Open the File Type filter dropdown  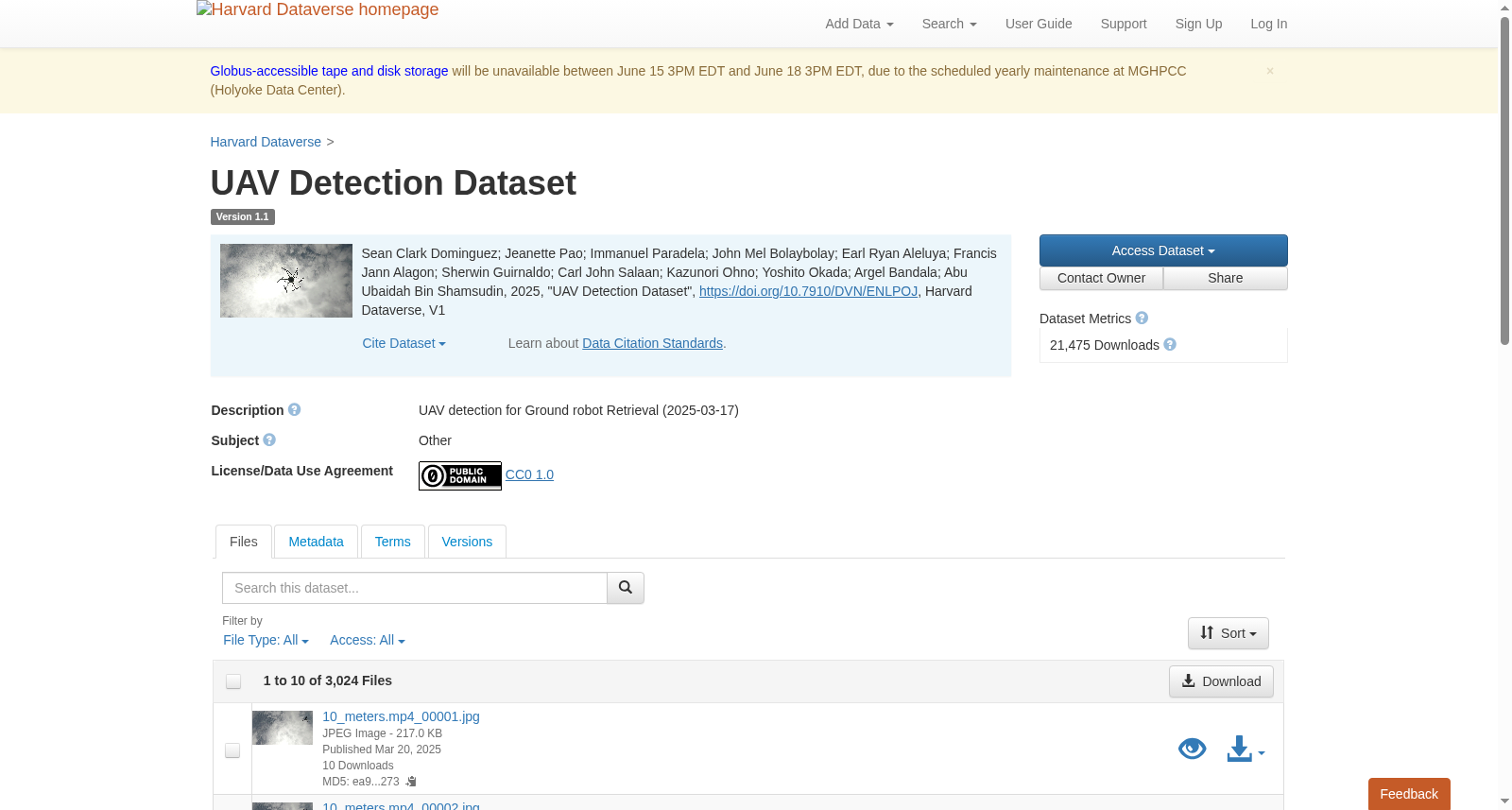266,640
